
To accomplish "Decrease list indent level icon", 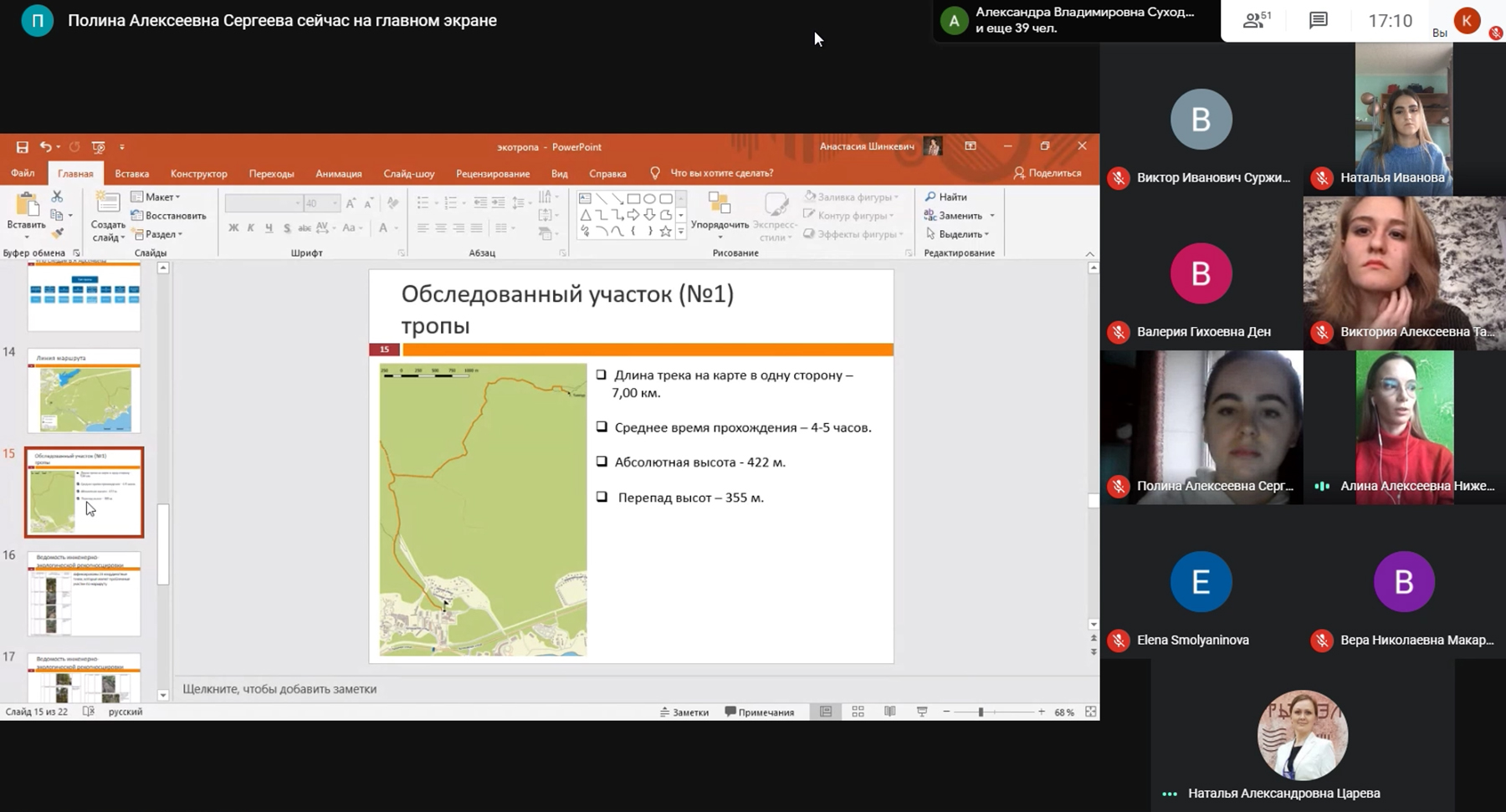I will pos(480,203).
